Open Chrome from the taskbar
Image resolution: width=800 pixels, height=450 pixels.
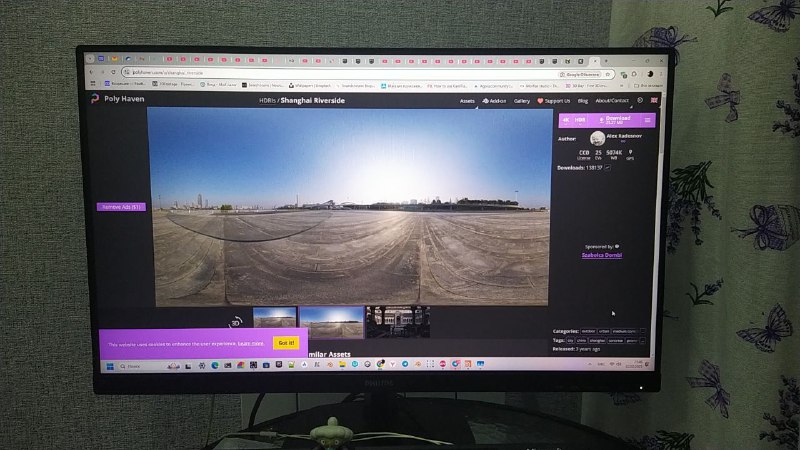(380, 364)
